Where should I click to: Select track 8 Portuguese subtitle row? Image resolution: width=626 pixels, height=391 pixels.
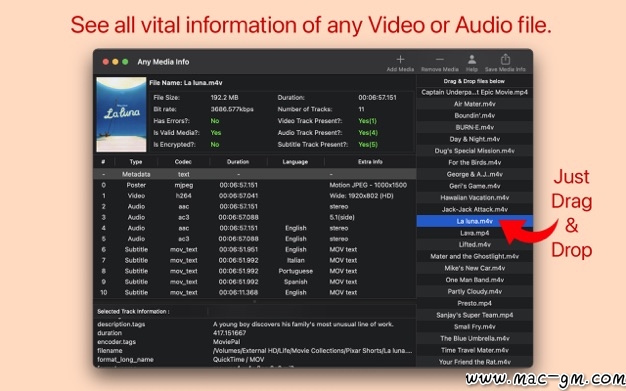(255, 271)
